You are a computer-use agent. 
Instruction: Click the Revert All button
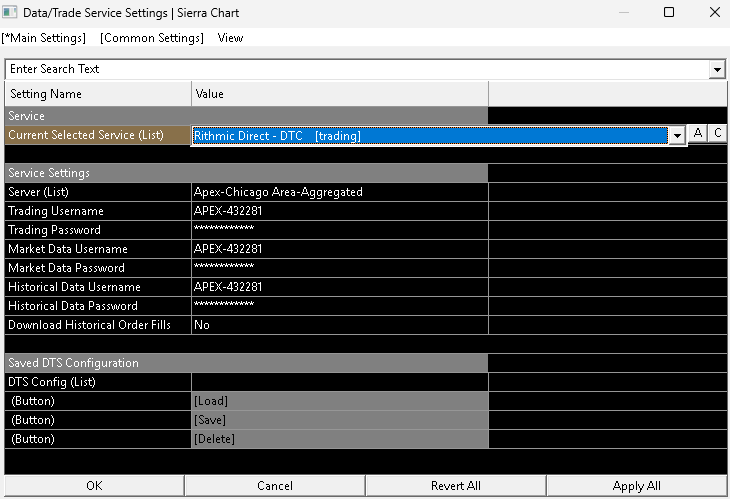(455, 486)
